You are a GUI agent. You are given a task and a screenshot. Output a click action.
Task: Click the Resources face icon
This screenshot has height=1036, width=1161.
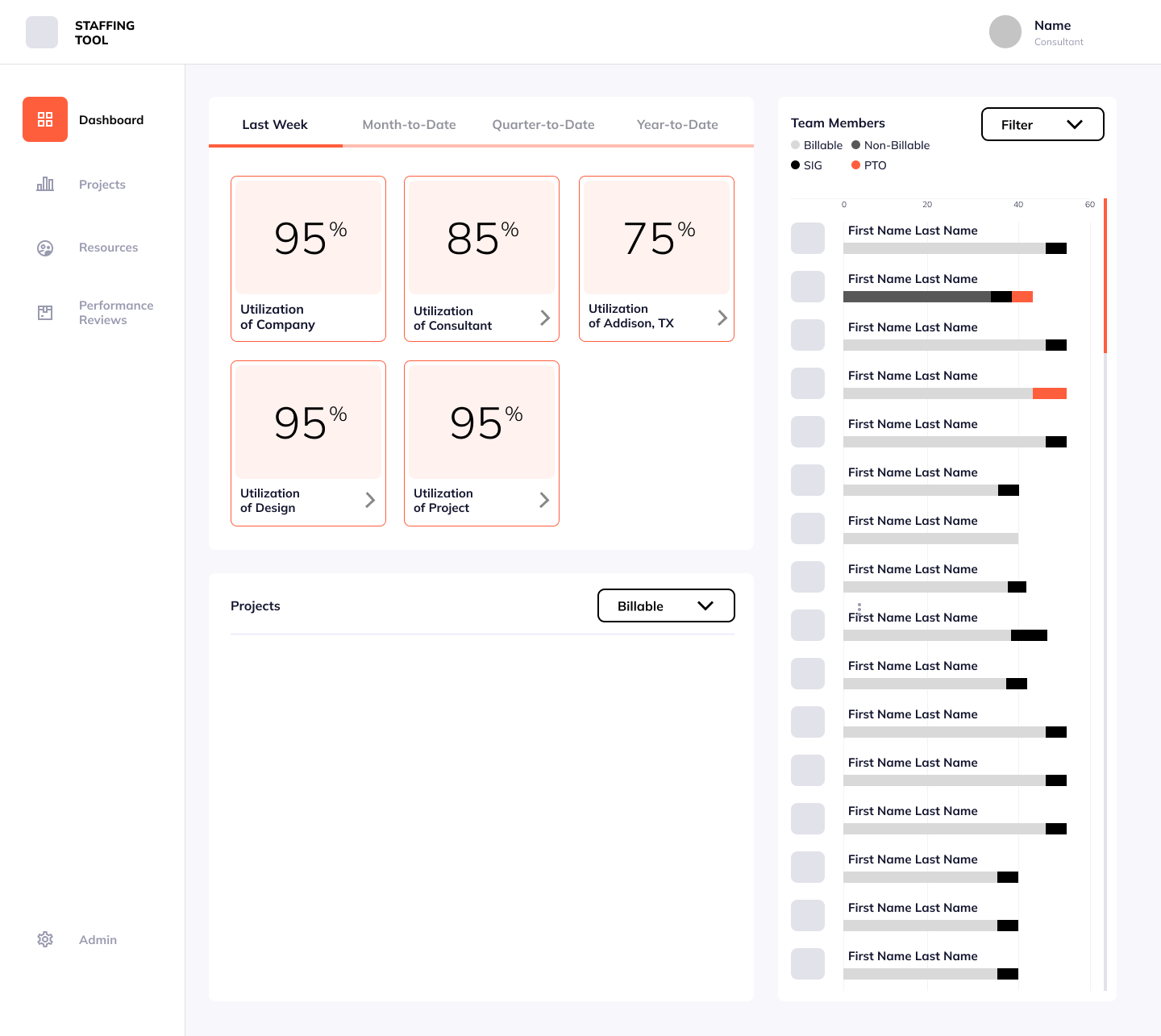(x=44, y=248)
